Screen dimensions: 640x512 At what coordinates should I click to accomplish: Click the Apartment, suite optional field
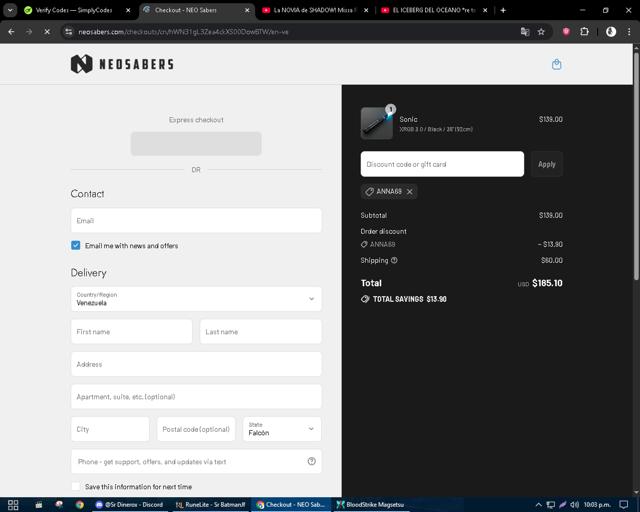(x=196, y=396)
